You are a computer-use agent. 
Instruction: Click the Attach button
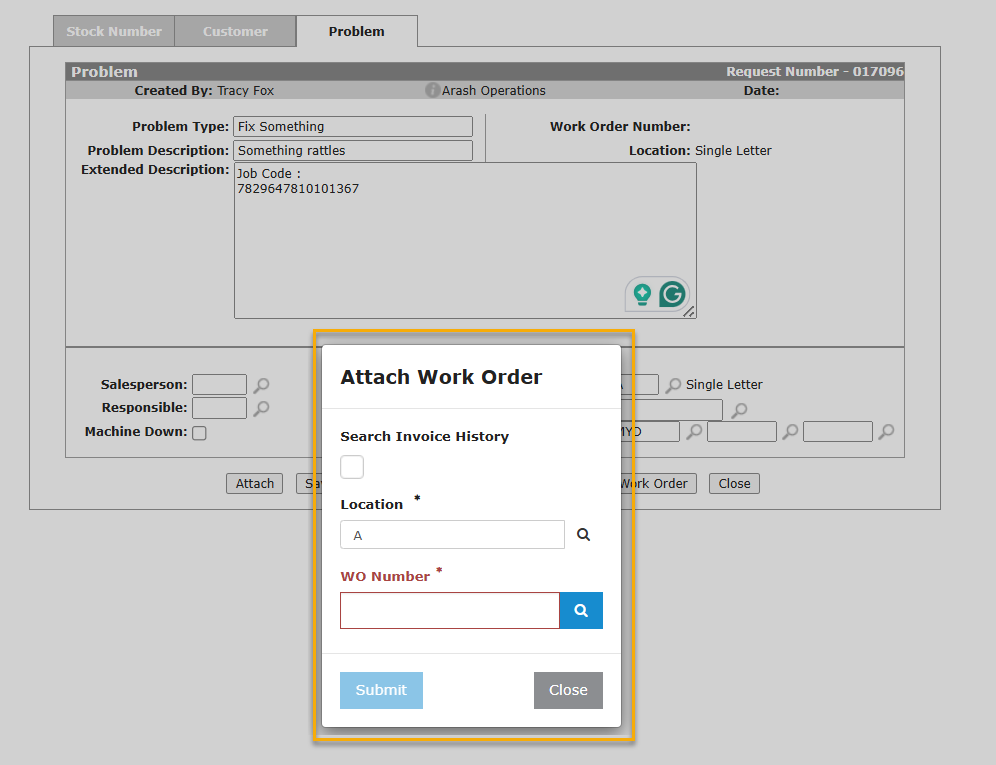(254, 484)
